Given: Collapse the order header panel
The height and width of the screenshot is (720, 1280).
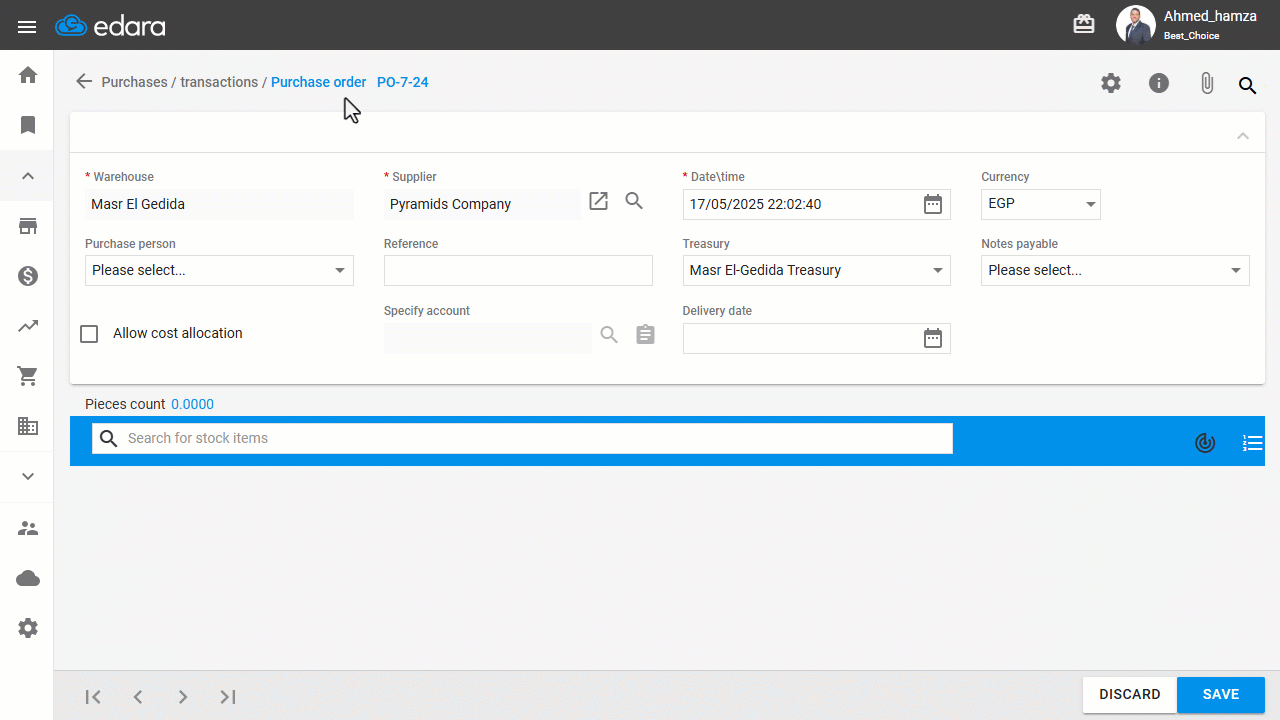Looking at the screenshot, I should click(x=1243, y=135).
